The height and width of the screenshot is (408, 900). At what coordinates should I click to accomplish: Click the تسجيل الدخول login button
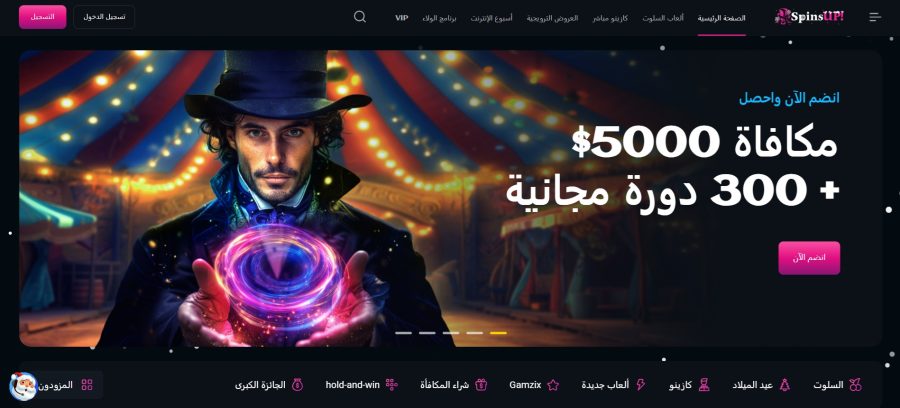click(104, 17)
